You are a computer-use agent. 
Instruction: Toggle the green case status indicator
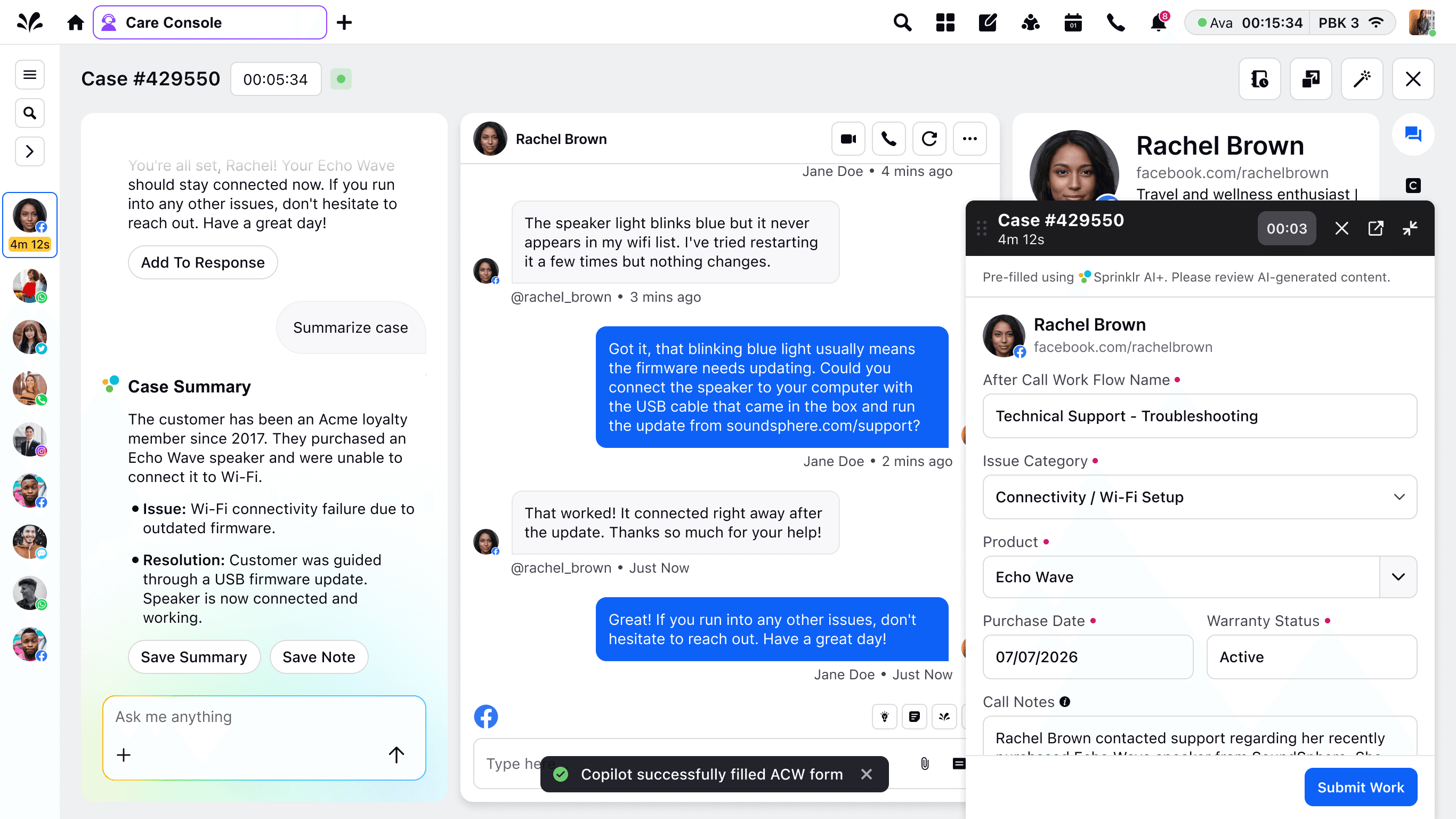click(341, 79)
